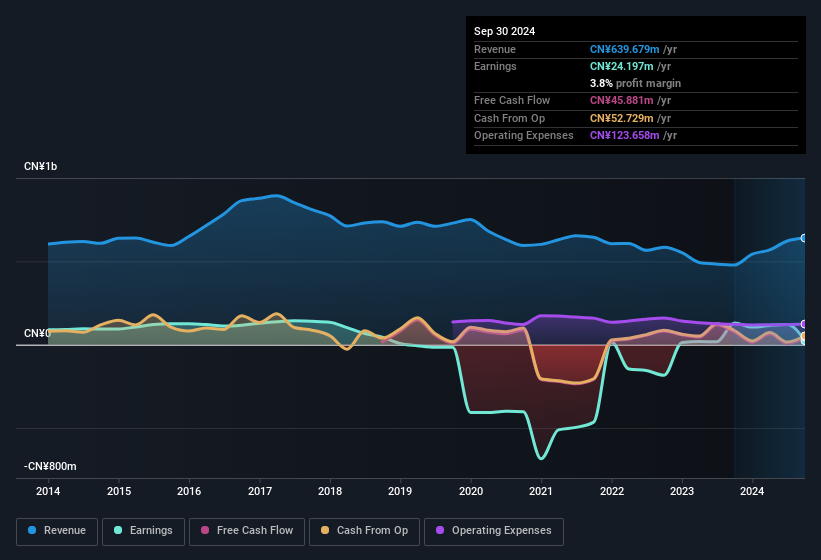The height and width of the screenshot is (560, 821).
Task: Click Earnings value CN¥24.197m in tooltip
Action: 622,66
